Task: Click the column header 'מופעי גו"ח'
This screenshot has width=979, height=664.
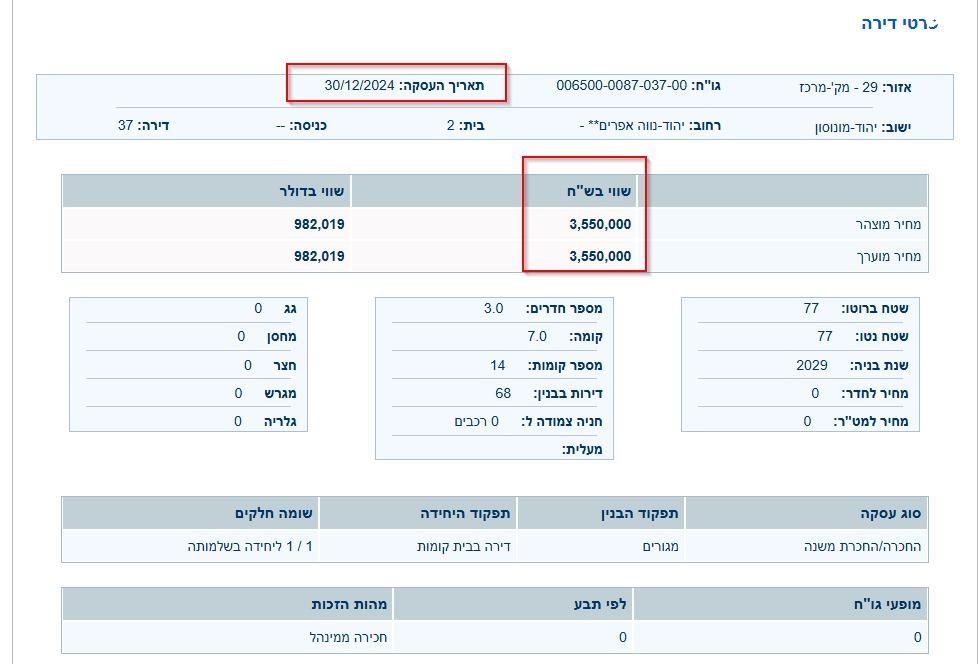Action: (888, 604)
